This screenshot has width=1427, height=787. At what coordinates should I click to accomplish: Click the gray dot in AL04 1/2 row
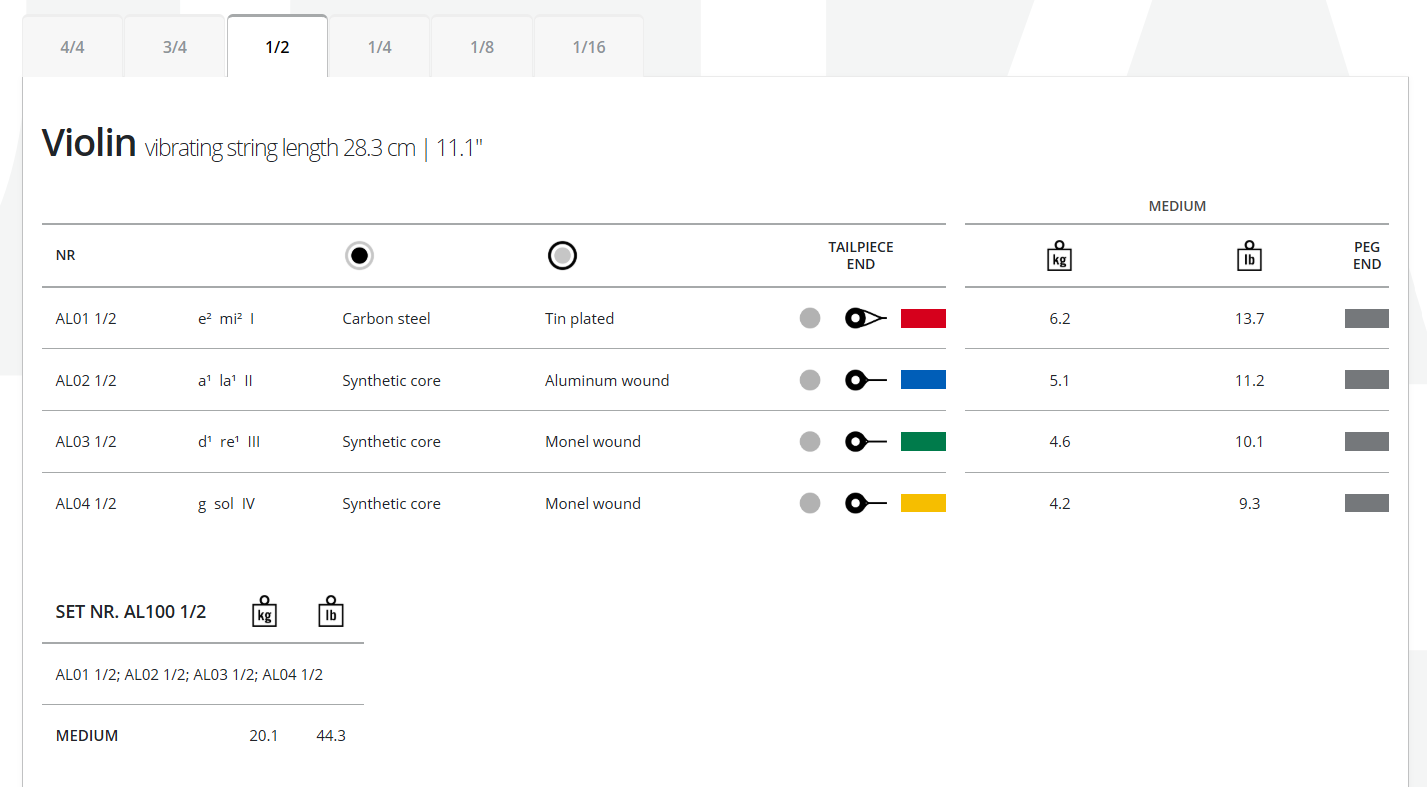810,504
